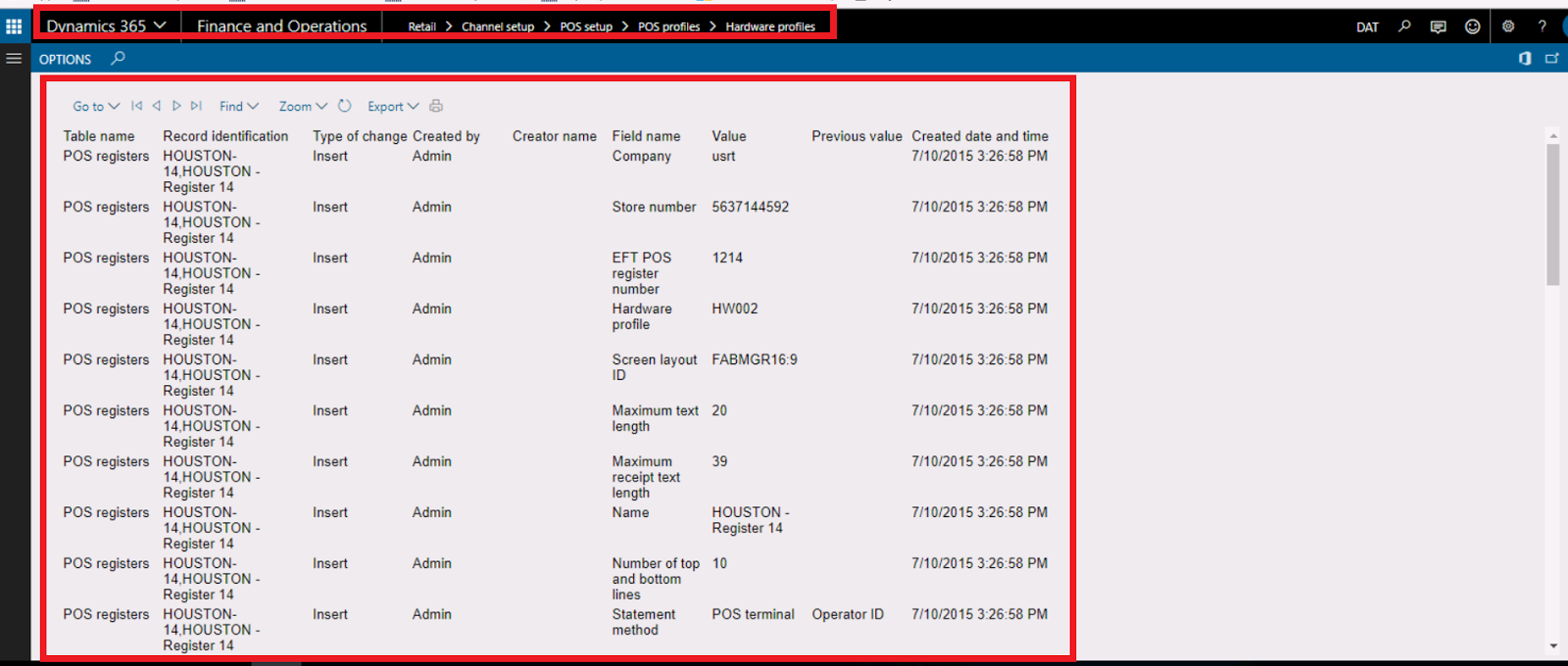Select the value 1214
The width and height of the screenshot is (1568, 666).
(727, 258)
